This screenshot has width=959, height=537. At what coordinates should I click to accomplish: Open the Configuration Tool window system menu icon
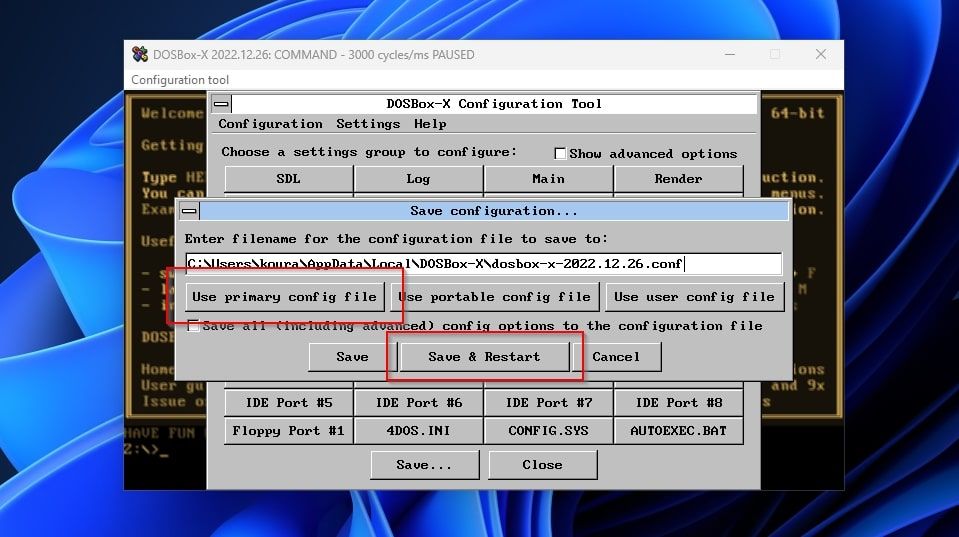[221, 104]
